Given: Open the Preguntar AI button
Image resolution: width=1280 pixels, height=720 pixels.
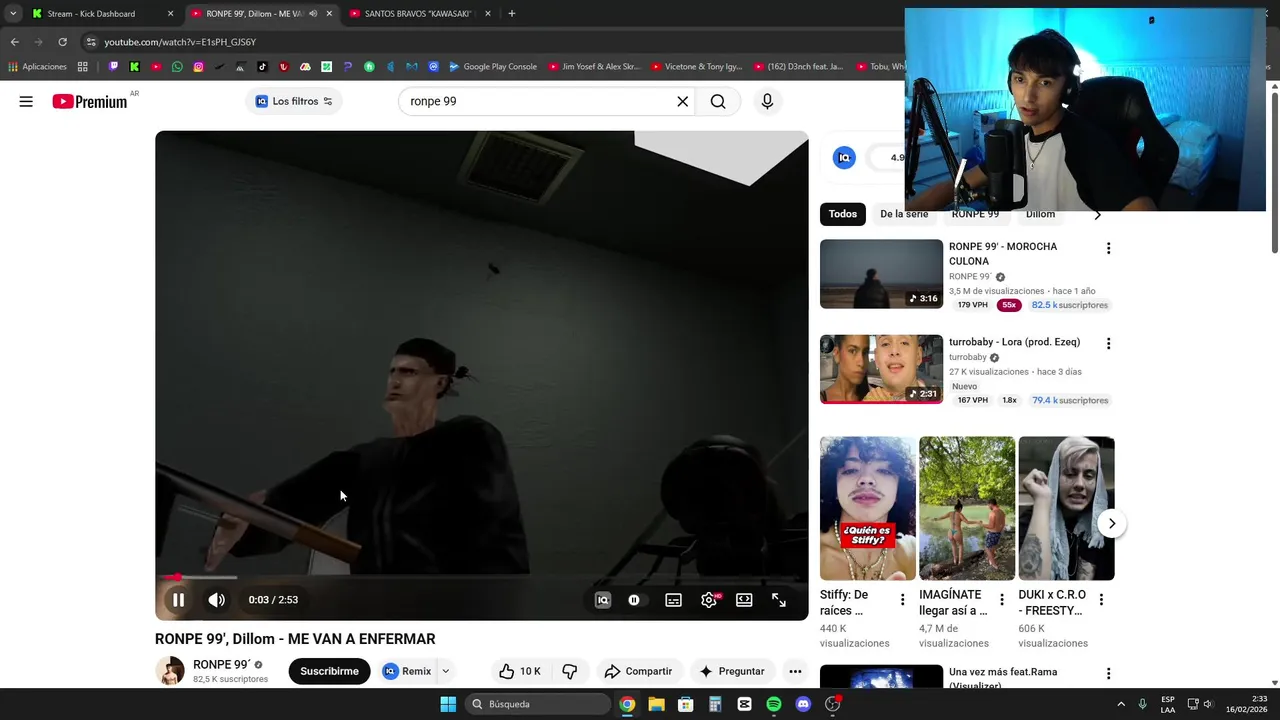Looking at the screenshot, I should point(731,671).
